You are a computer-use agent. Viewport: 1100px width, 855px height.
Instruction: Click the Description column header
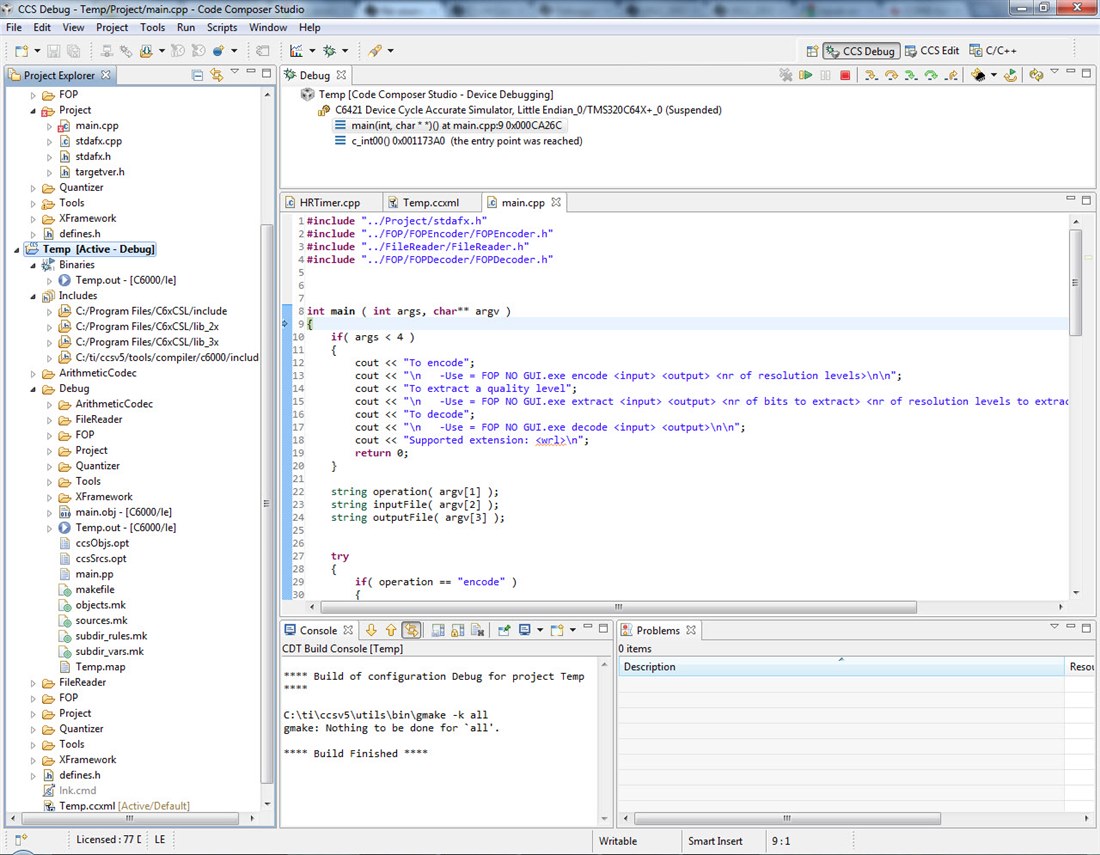pos(650,667)
